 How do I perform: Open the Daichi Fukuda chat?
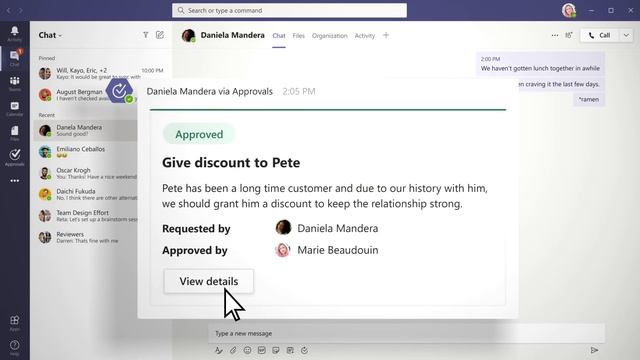click(86, 194)
